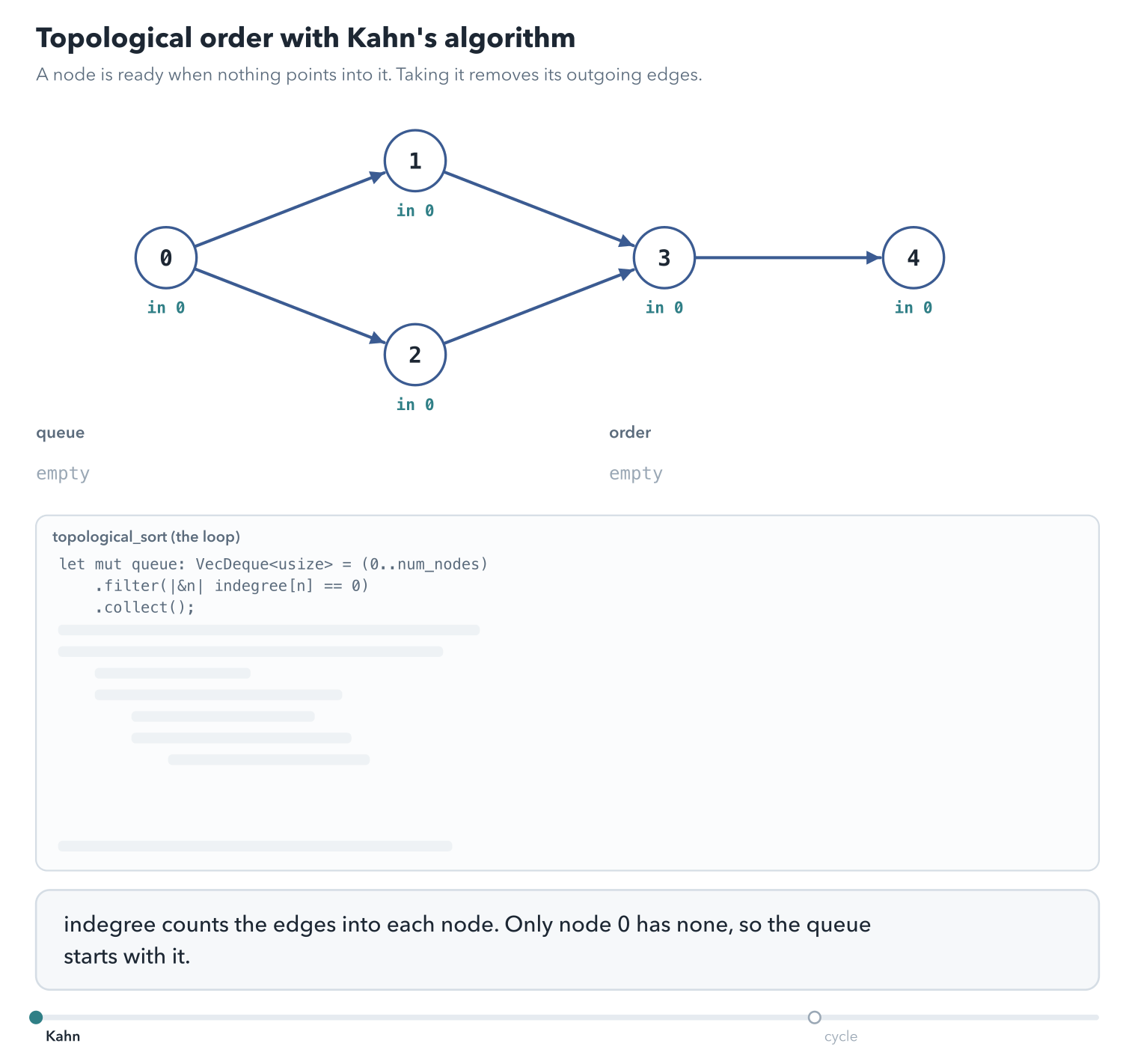The height and width of the screenshot is (1064, 1135).
Task: Click the 'in 0' label under node 3
Action: coord(664,308)
